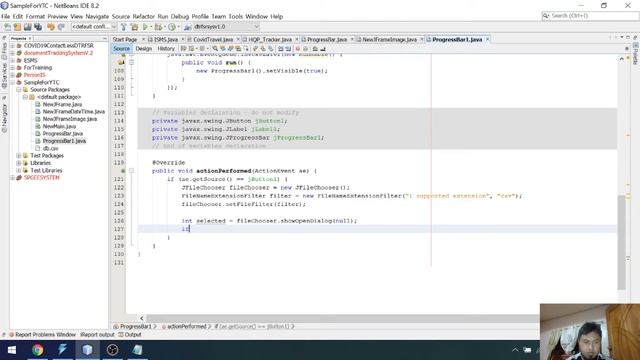Expand the Libraries node
640x360 pixels.
coord(19,163)
